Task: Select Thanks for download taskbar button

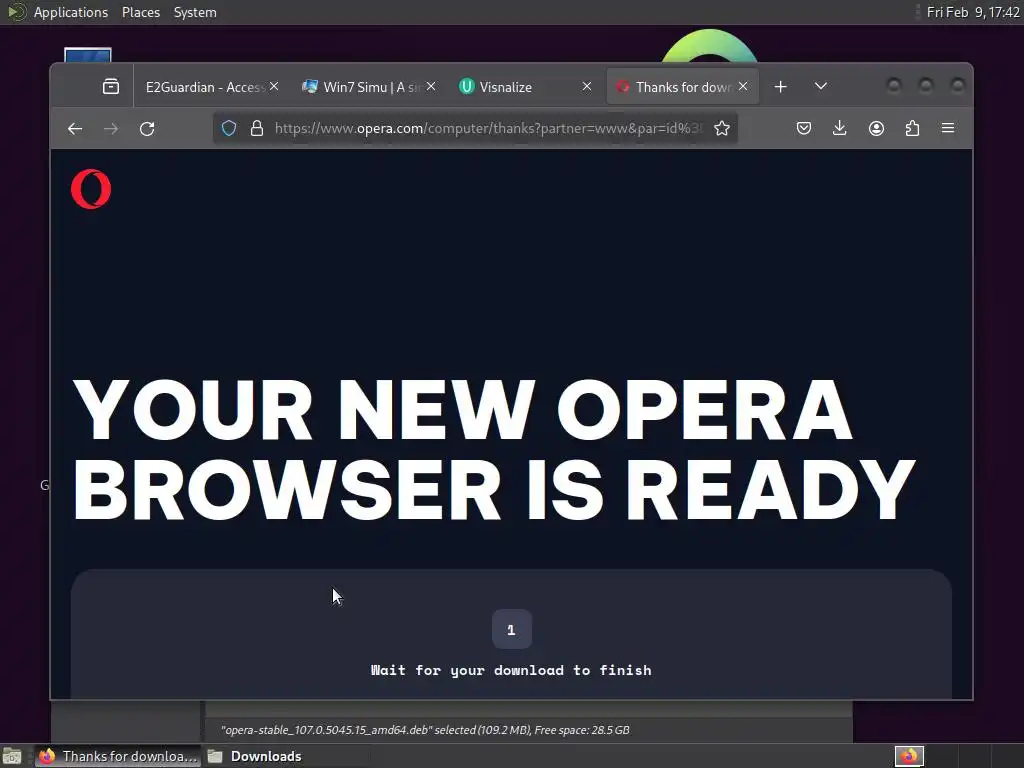Action: click(118, 756)
